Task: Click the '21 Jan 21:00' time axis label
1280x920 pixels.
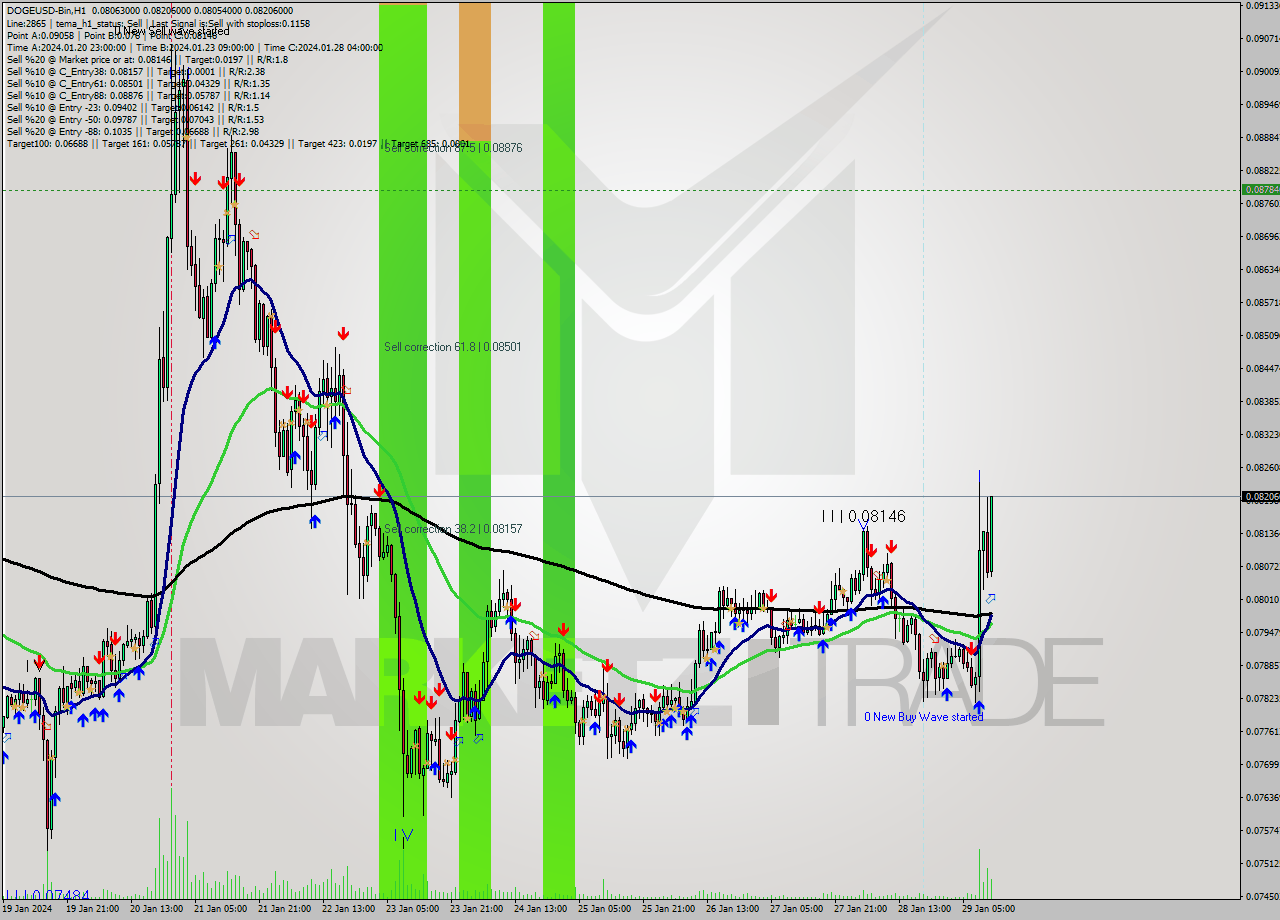Action: (x=286, y=910)
